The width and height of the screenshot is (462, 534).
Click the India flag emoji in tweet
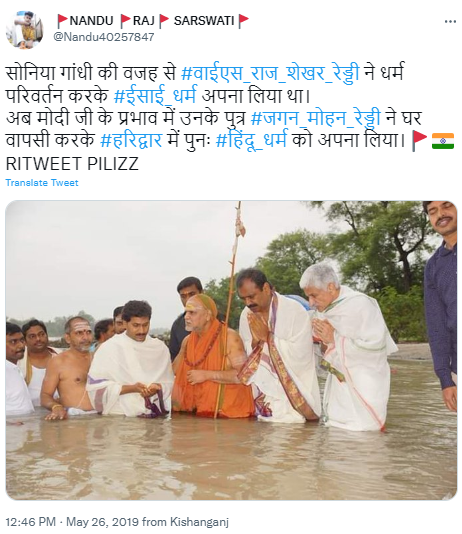tap(443, 141)
